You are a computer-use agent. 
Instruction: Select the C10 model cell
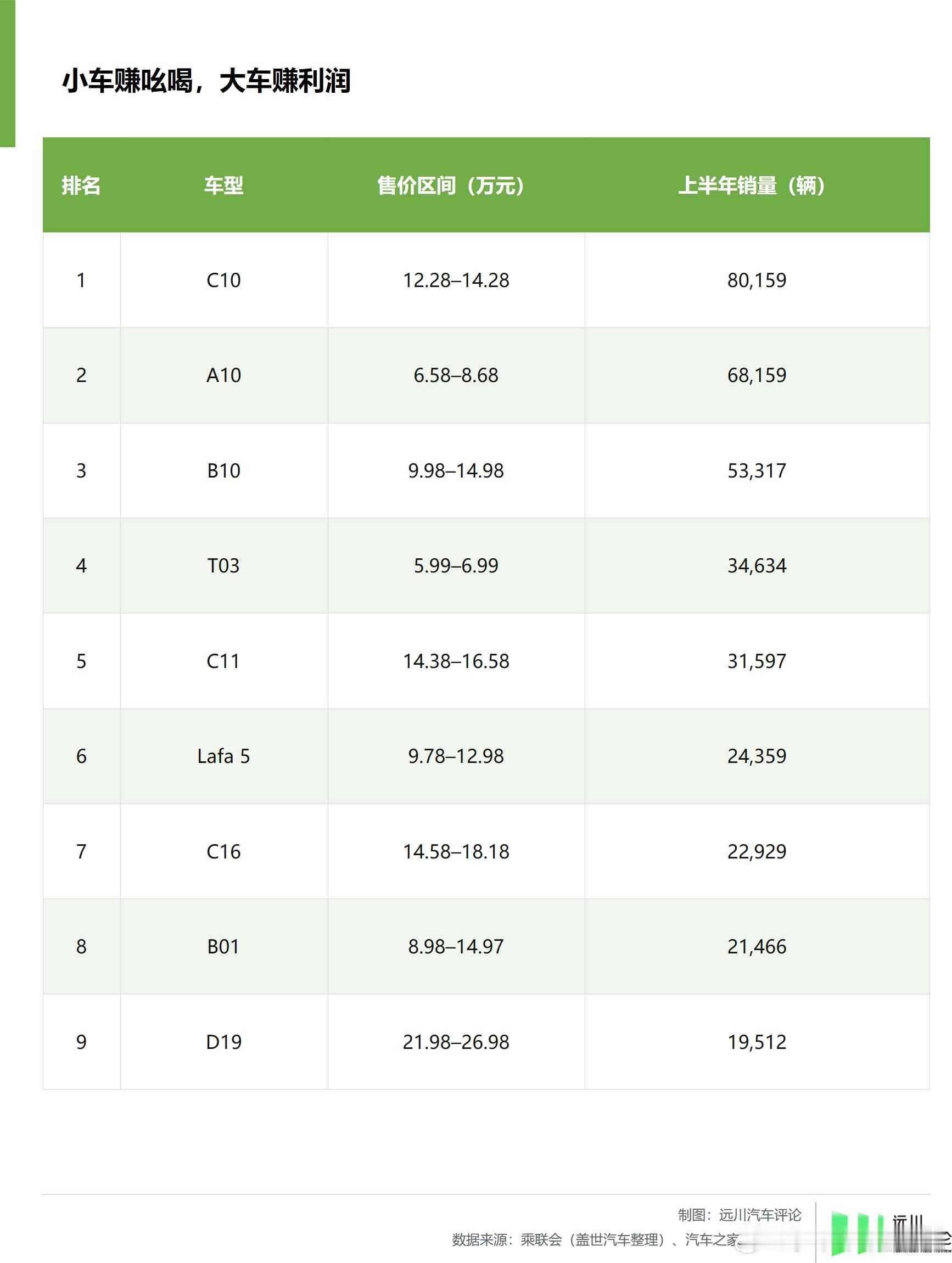coord(224,280)
